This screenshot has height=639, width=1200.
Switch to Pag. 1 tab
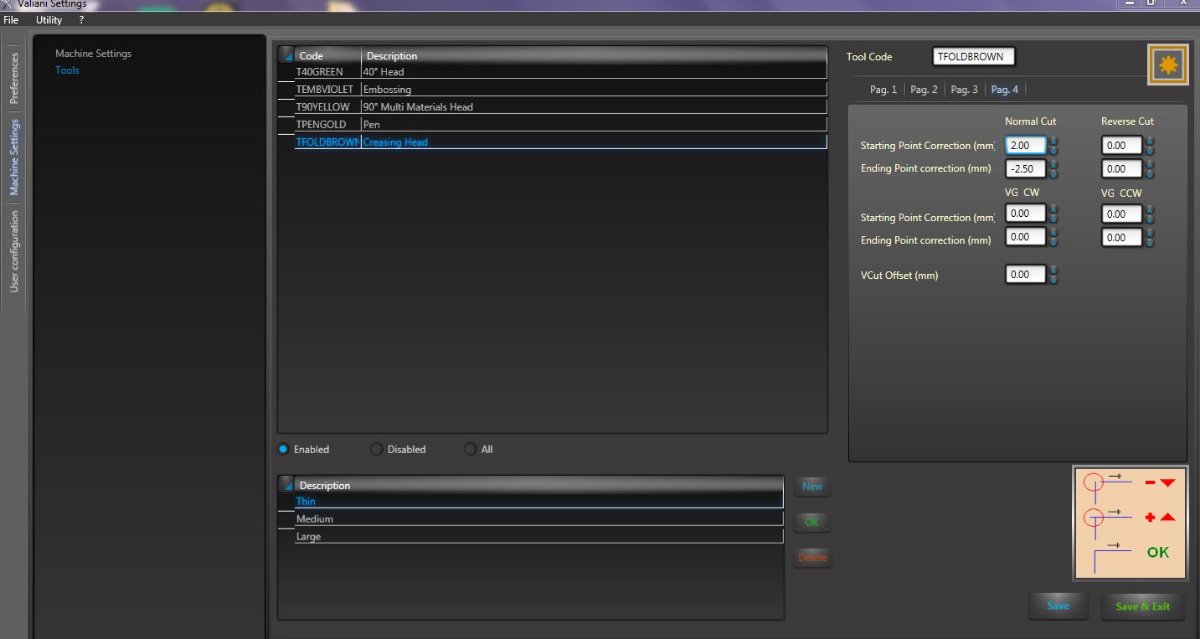(x=883, y=90)
